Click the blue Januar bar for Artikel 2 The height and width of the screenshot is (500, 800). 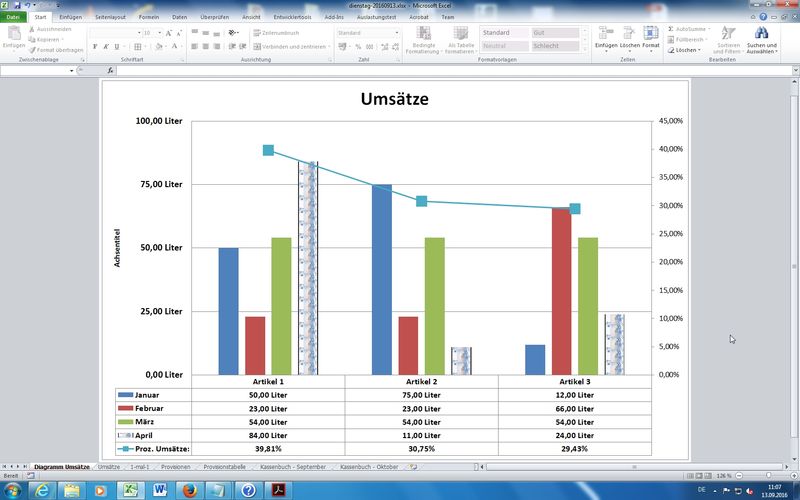click(382, 279)
